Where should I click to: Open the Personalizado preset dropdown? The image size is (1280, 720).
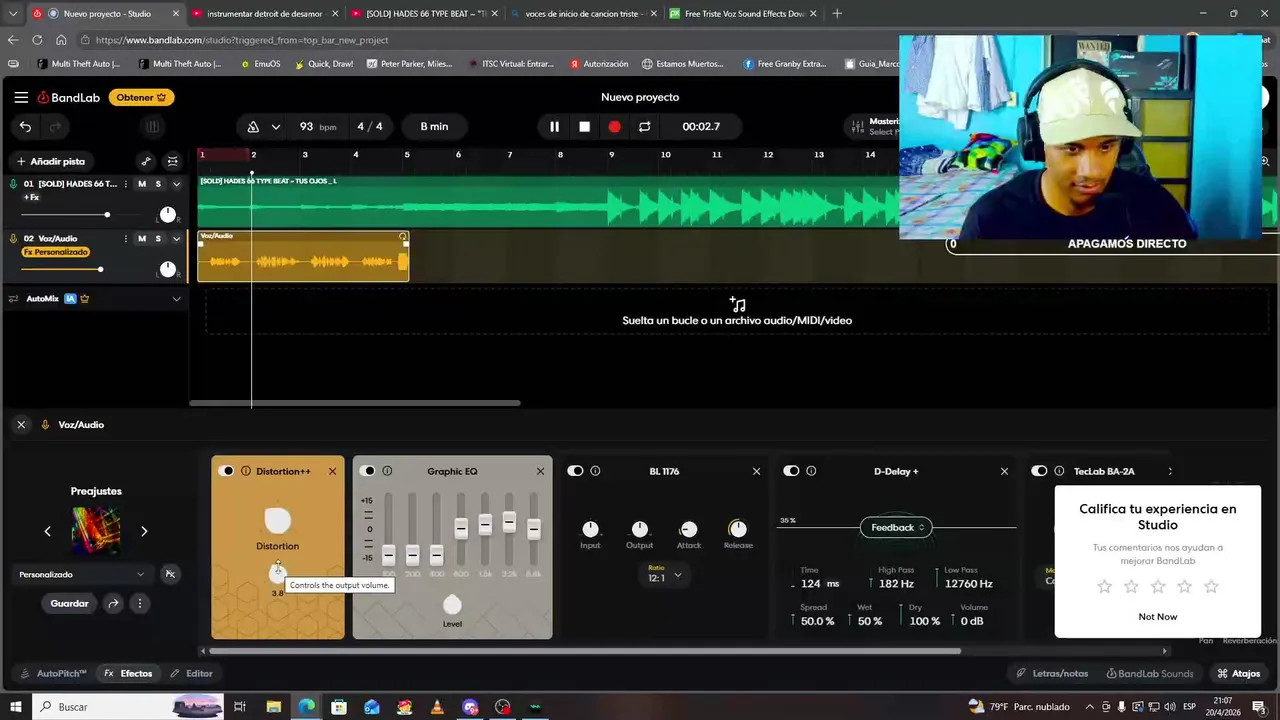82,574
